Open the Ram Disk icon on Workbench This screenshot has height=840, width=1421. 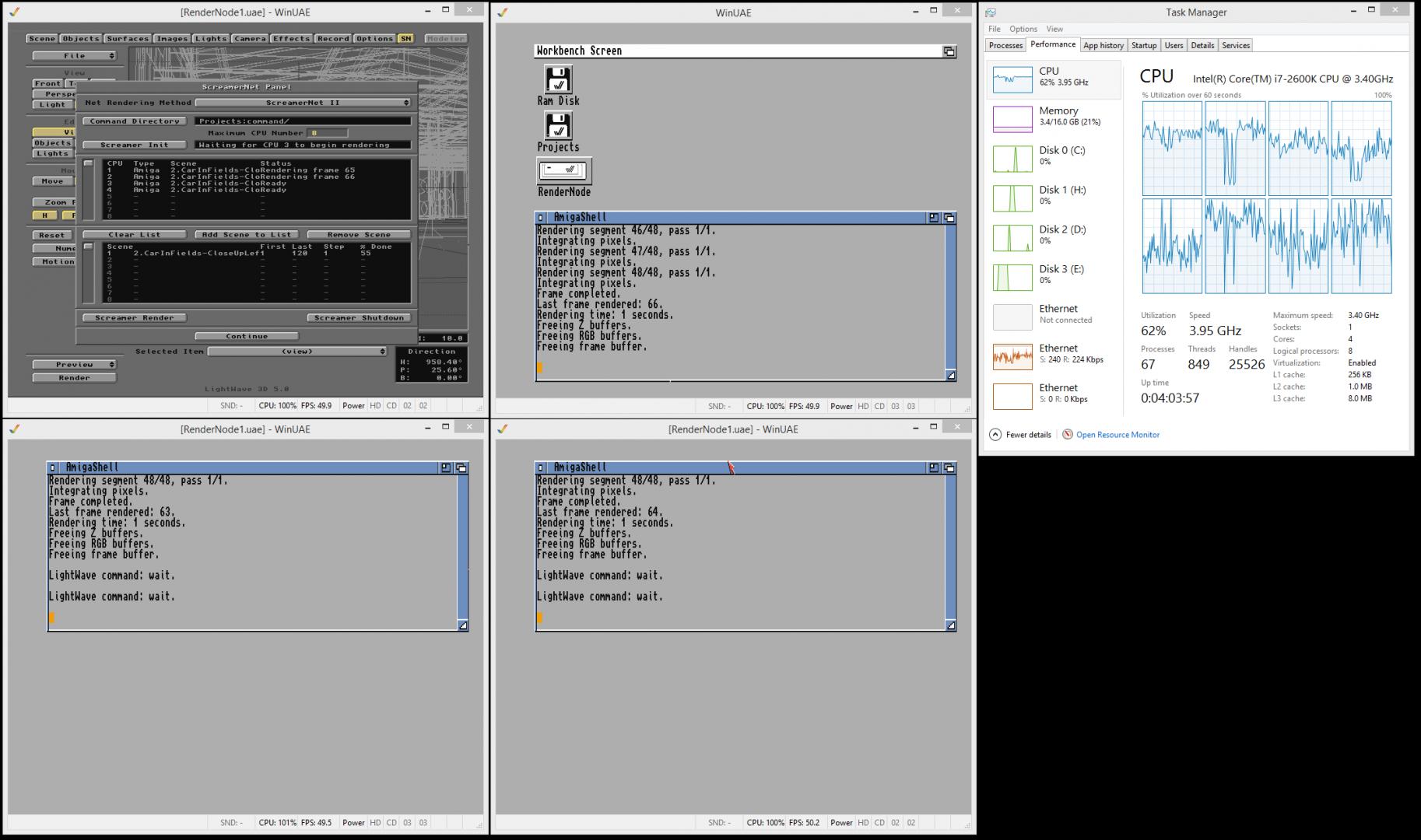(x=558, y=80)
